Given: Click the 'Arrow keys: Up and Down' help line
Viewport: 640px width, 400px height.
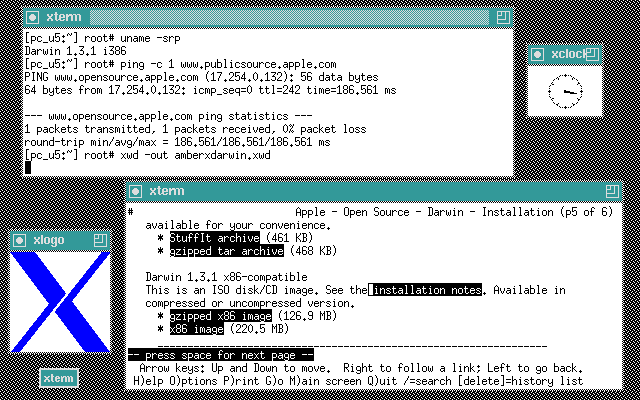Looking at the screenshot, I should [361, 368].
